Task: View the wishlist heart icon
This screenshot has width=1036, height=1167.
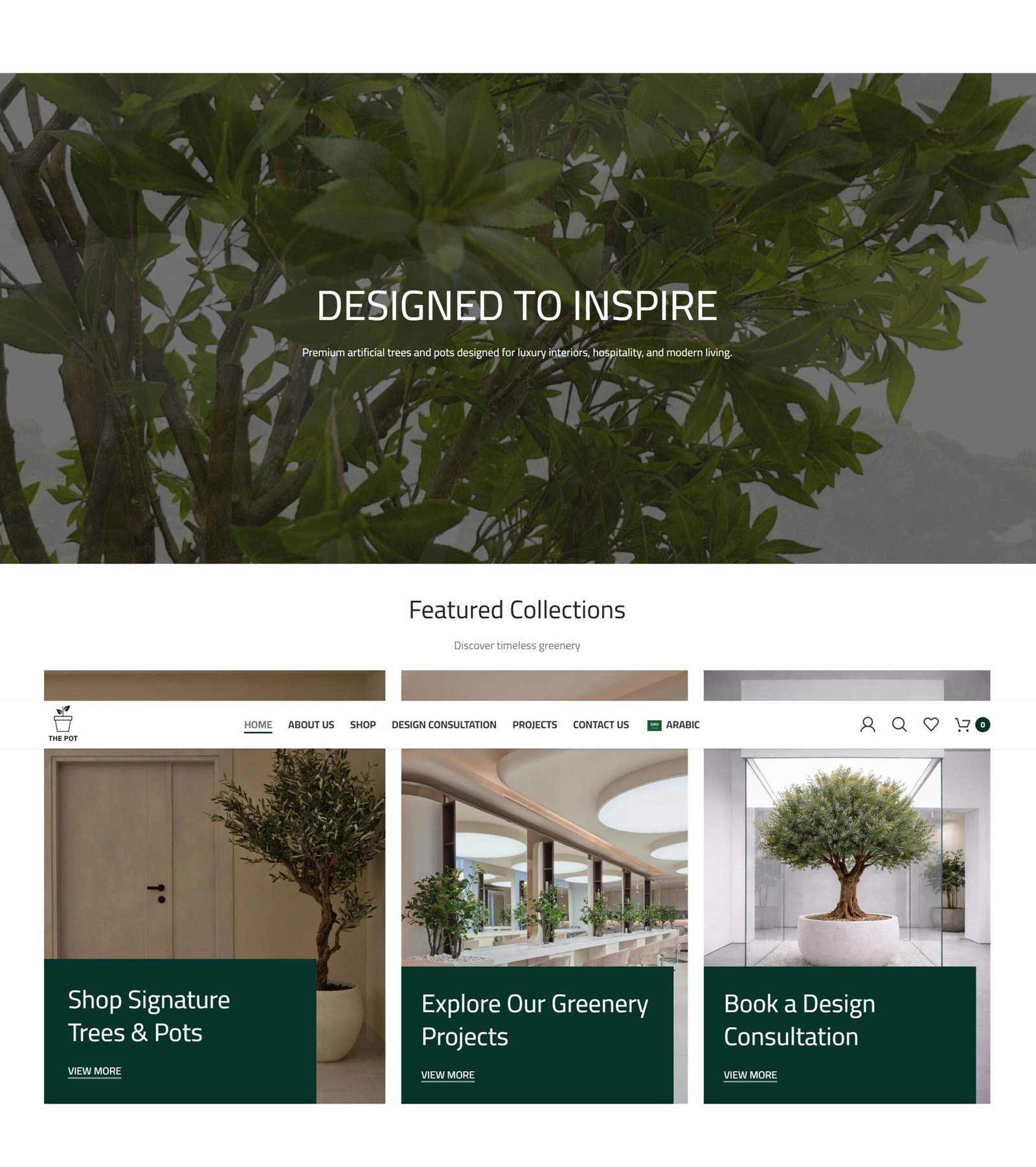Action: [x=931, y=725]
